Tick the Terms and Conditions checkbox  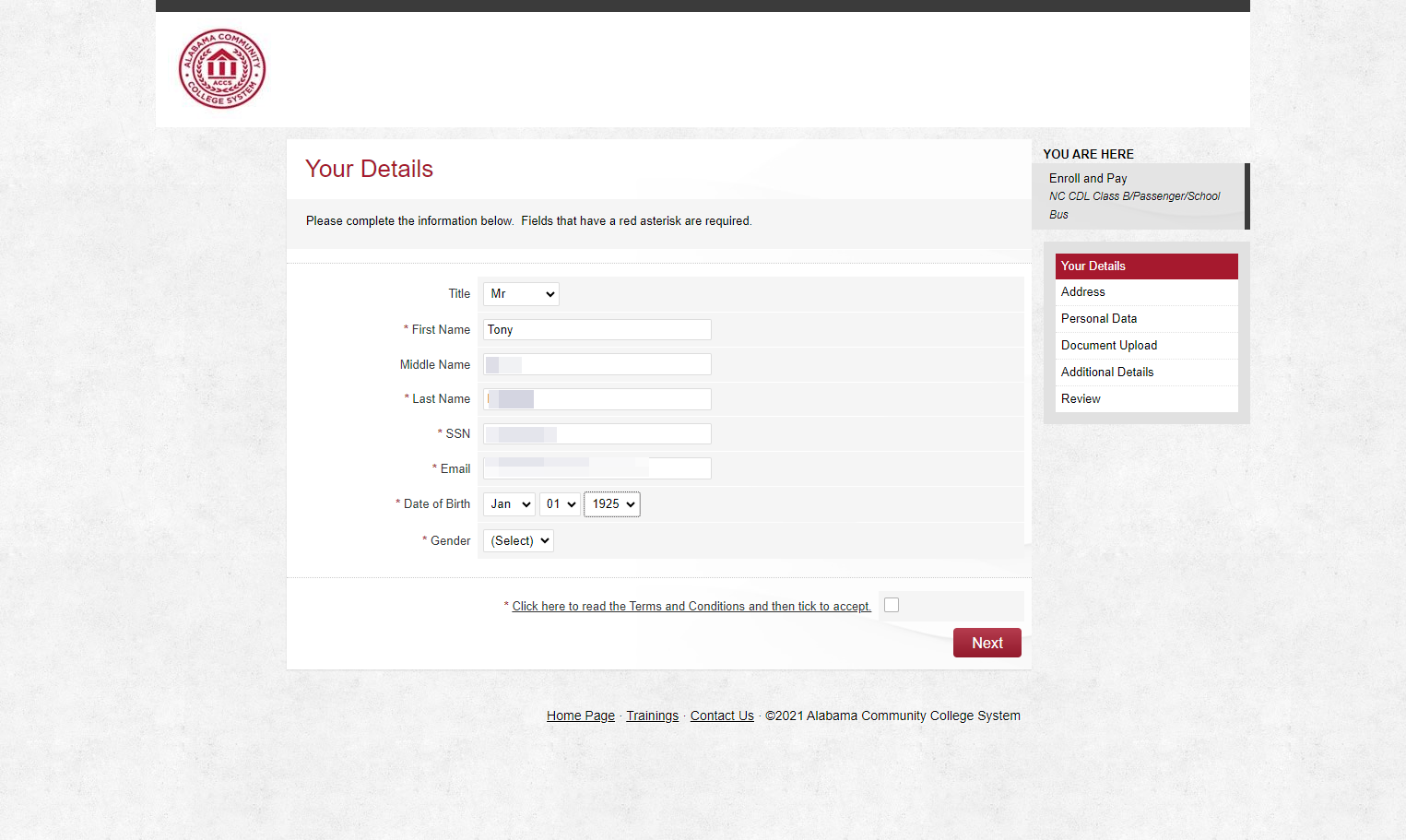(x=892, y=605)
